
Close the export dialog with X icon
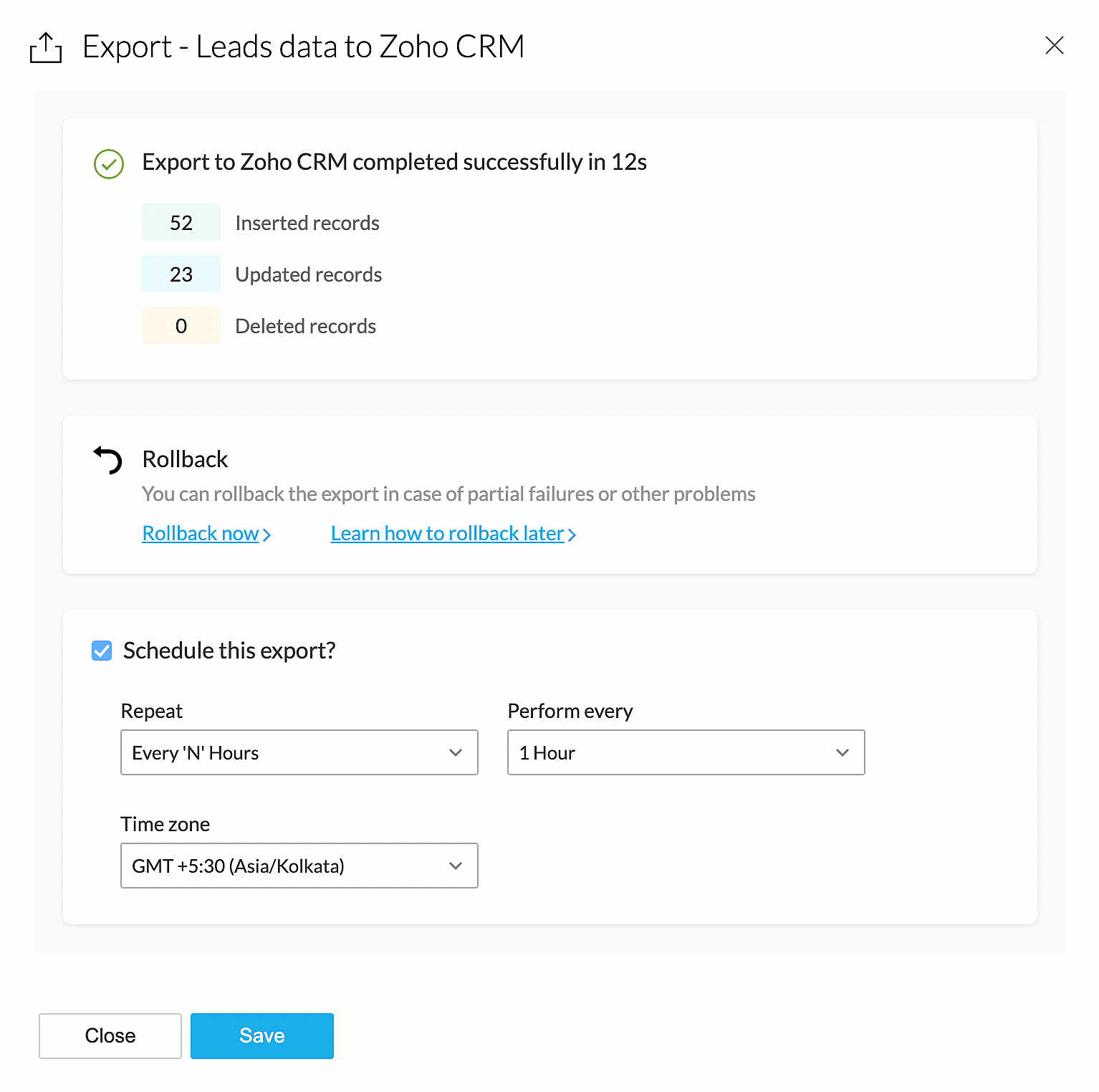[1054, 46]
